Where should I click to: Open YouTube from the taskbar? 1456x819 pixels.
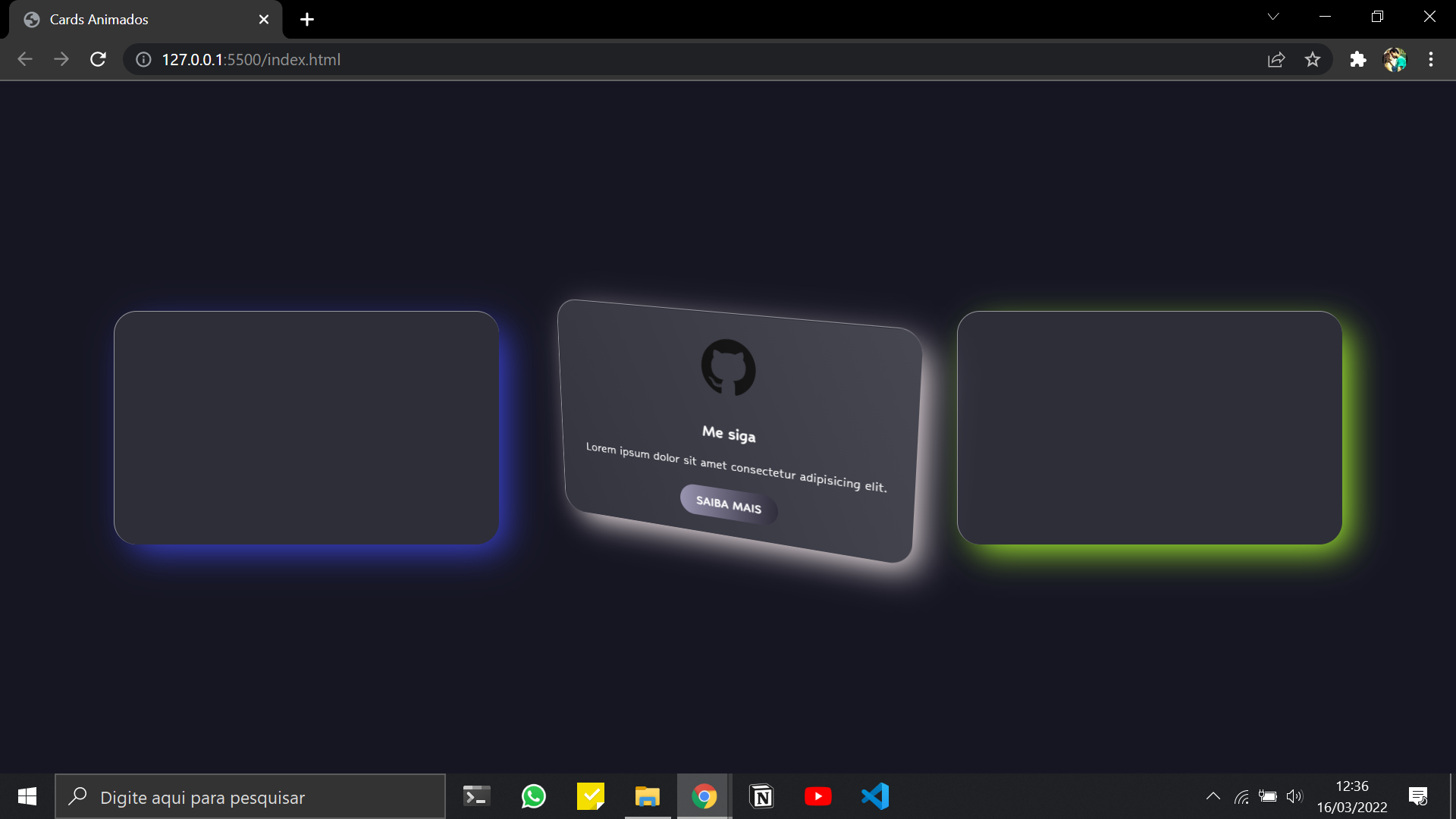click(818, 795)
